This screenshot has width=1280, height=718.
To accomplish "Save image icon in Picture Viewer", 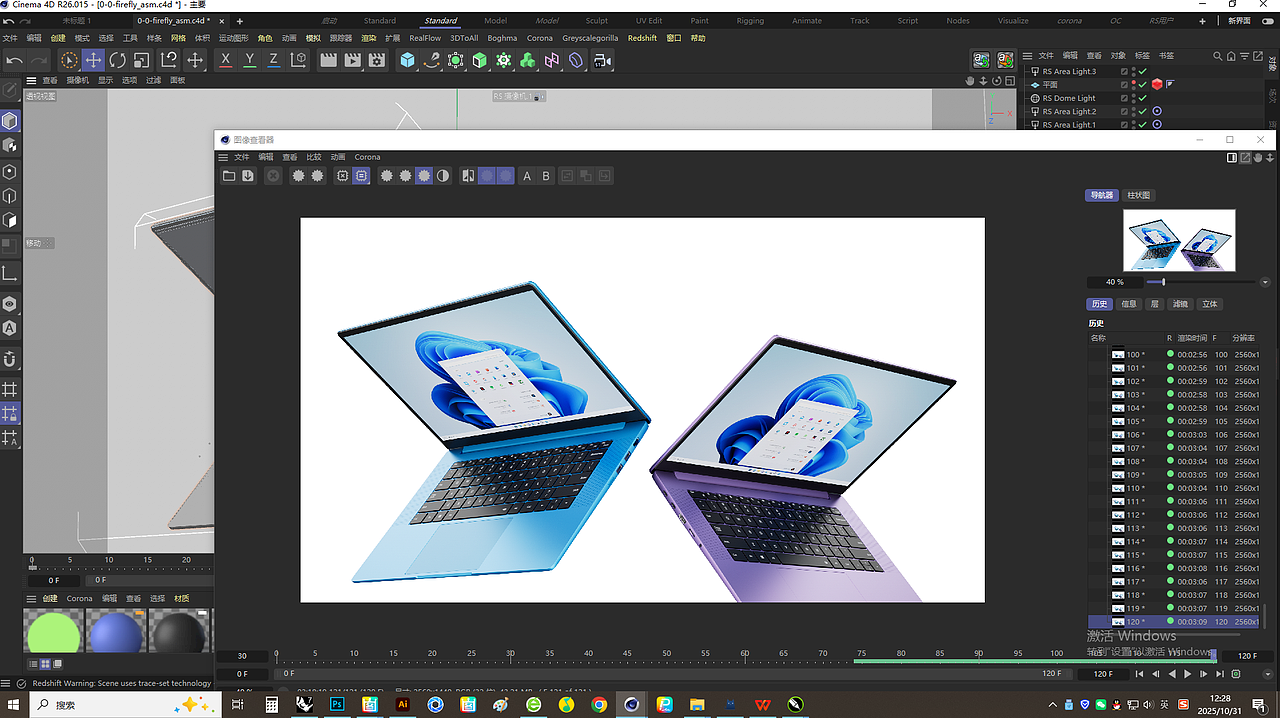I will point(248,176).
